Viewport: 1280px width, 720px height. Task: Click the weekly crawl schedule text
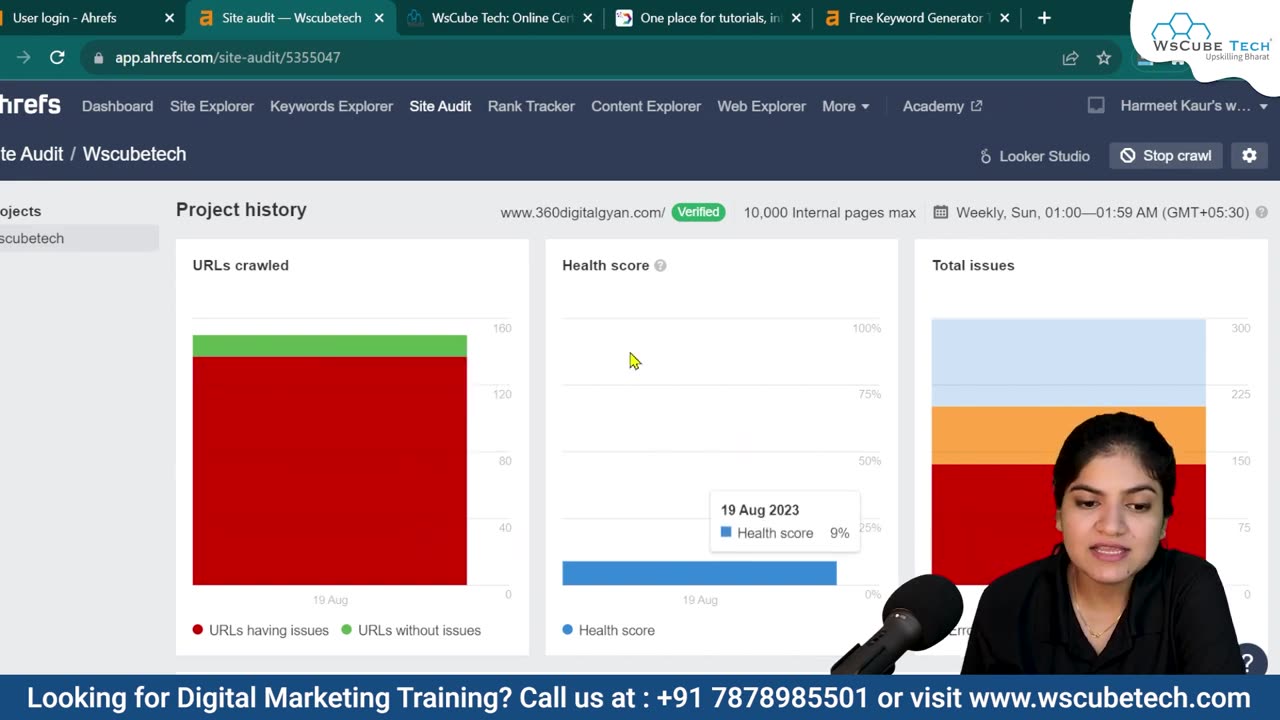pos(1102,212)
